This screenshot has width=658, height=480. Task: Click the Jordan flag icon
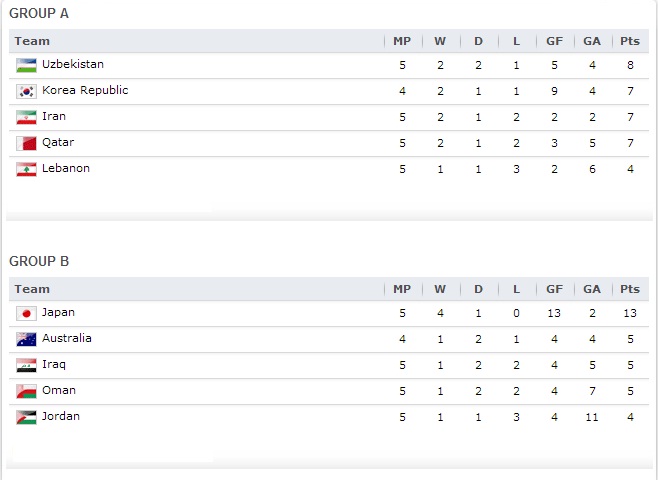27,417
